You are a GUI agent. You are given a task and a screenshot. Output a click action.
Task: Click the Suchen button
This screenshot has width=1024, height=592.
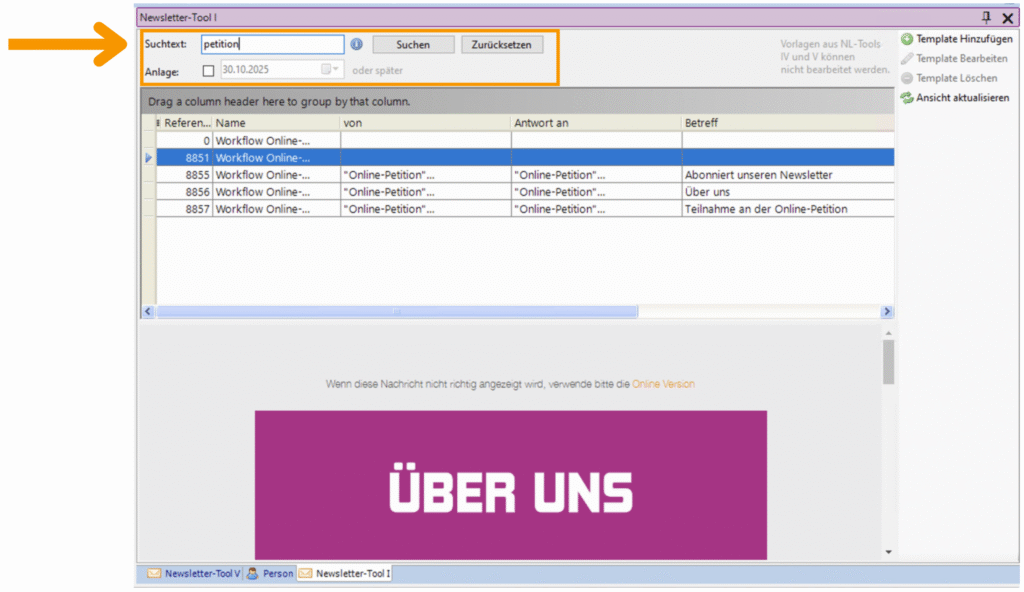point(412,43)
